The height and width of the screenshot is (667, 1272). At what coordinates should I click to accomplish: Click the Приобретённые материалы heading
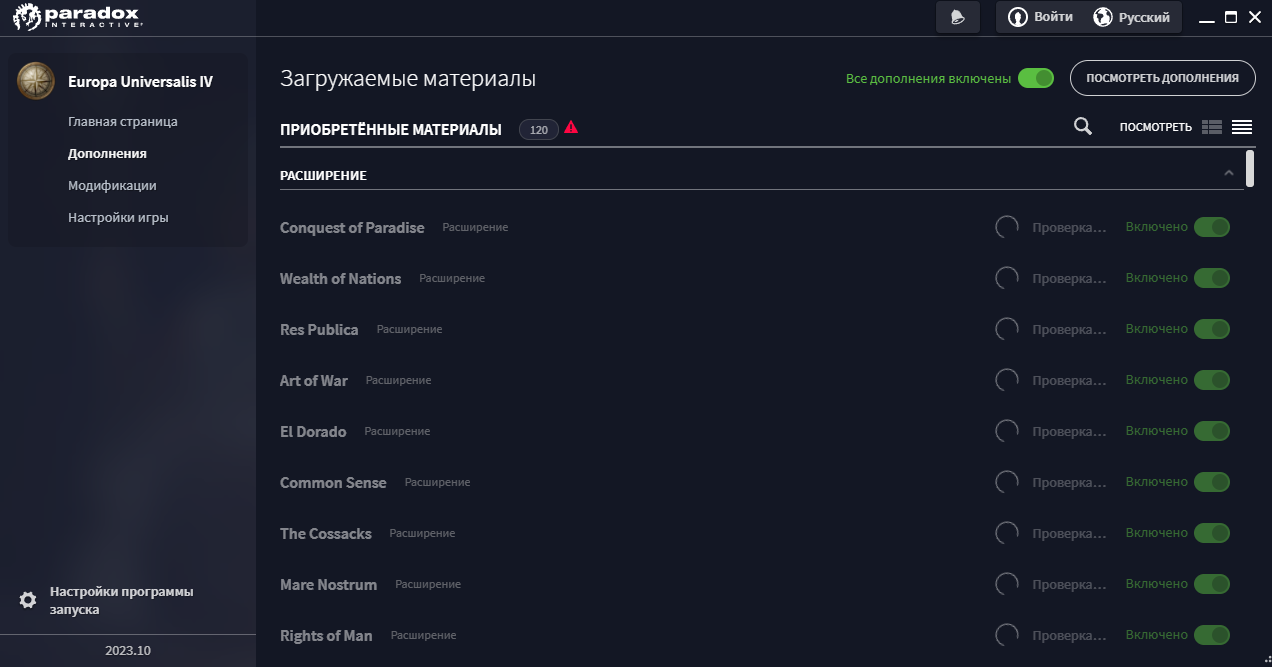[x=391, y=129]
